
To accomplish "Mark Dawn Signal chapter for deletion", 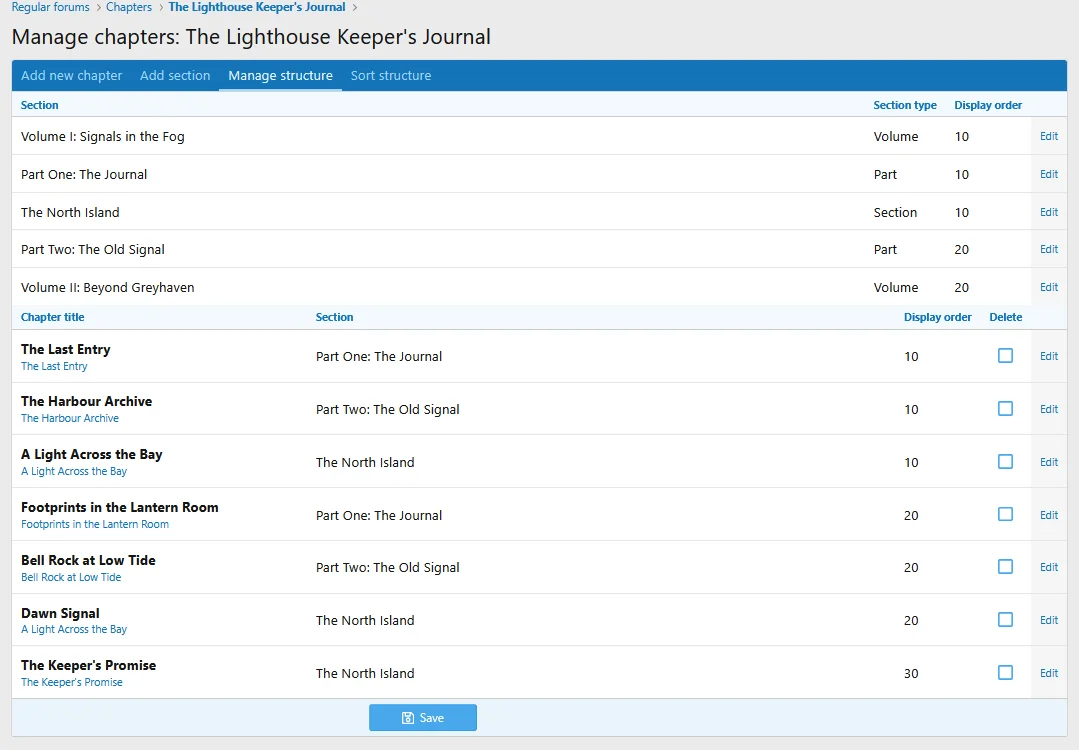I will tap(1005, 620).
